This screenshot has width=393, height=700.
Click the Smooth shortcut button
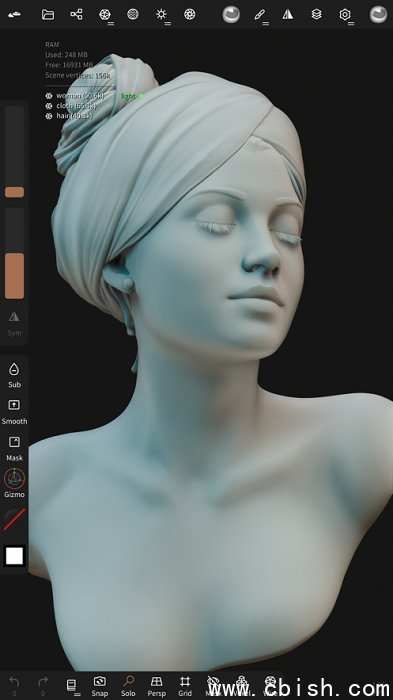14,412
